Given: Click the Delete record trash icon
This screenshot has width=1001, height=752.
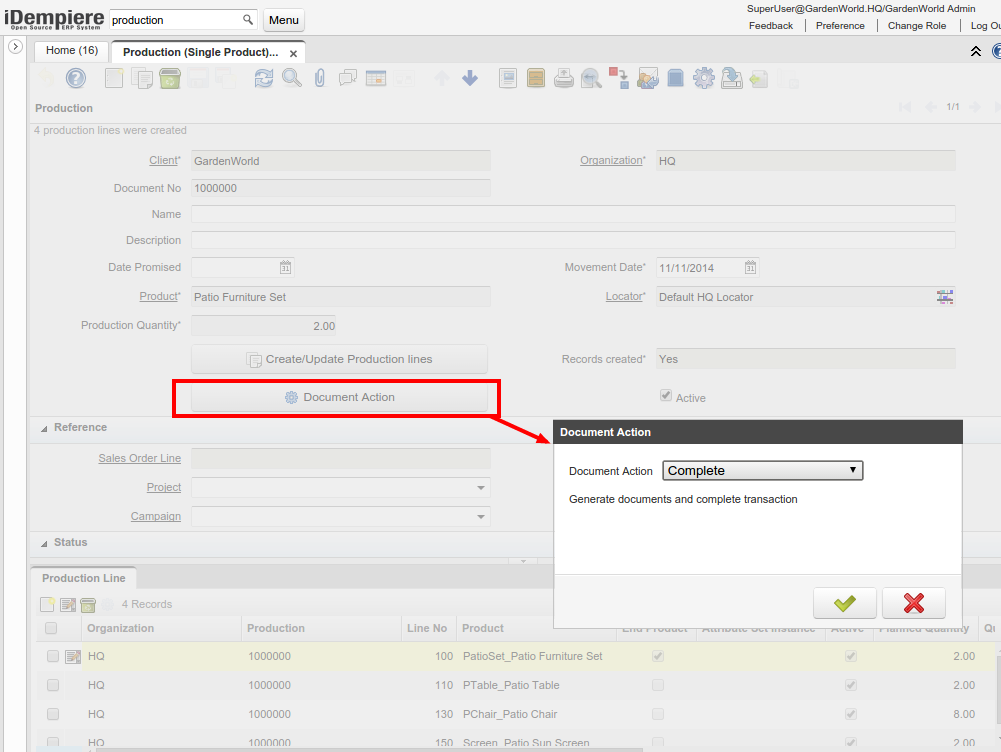Looking at the screenshot, I should tap(170, 78).
